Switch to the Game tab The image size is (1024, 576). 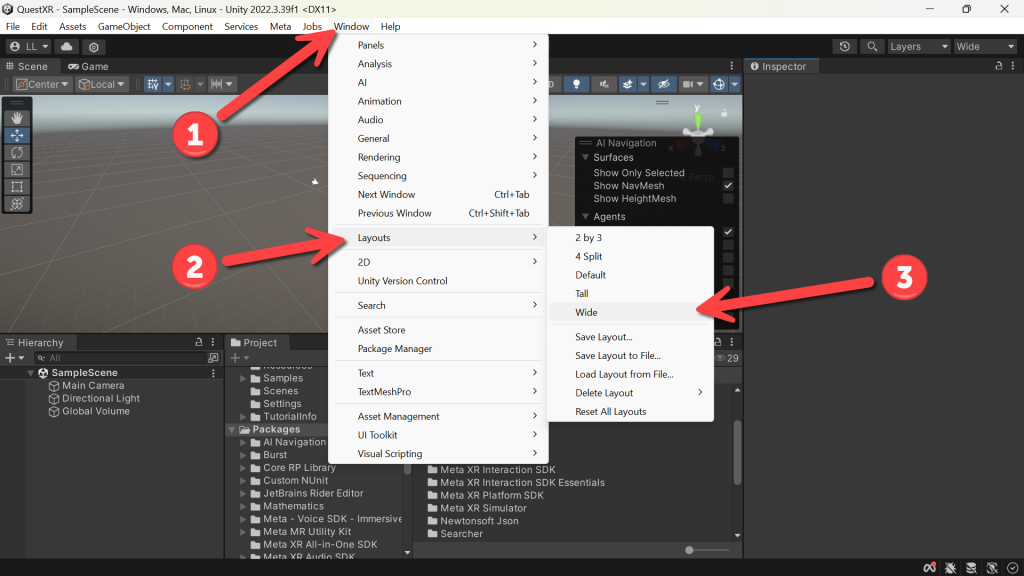88,66
